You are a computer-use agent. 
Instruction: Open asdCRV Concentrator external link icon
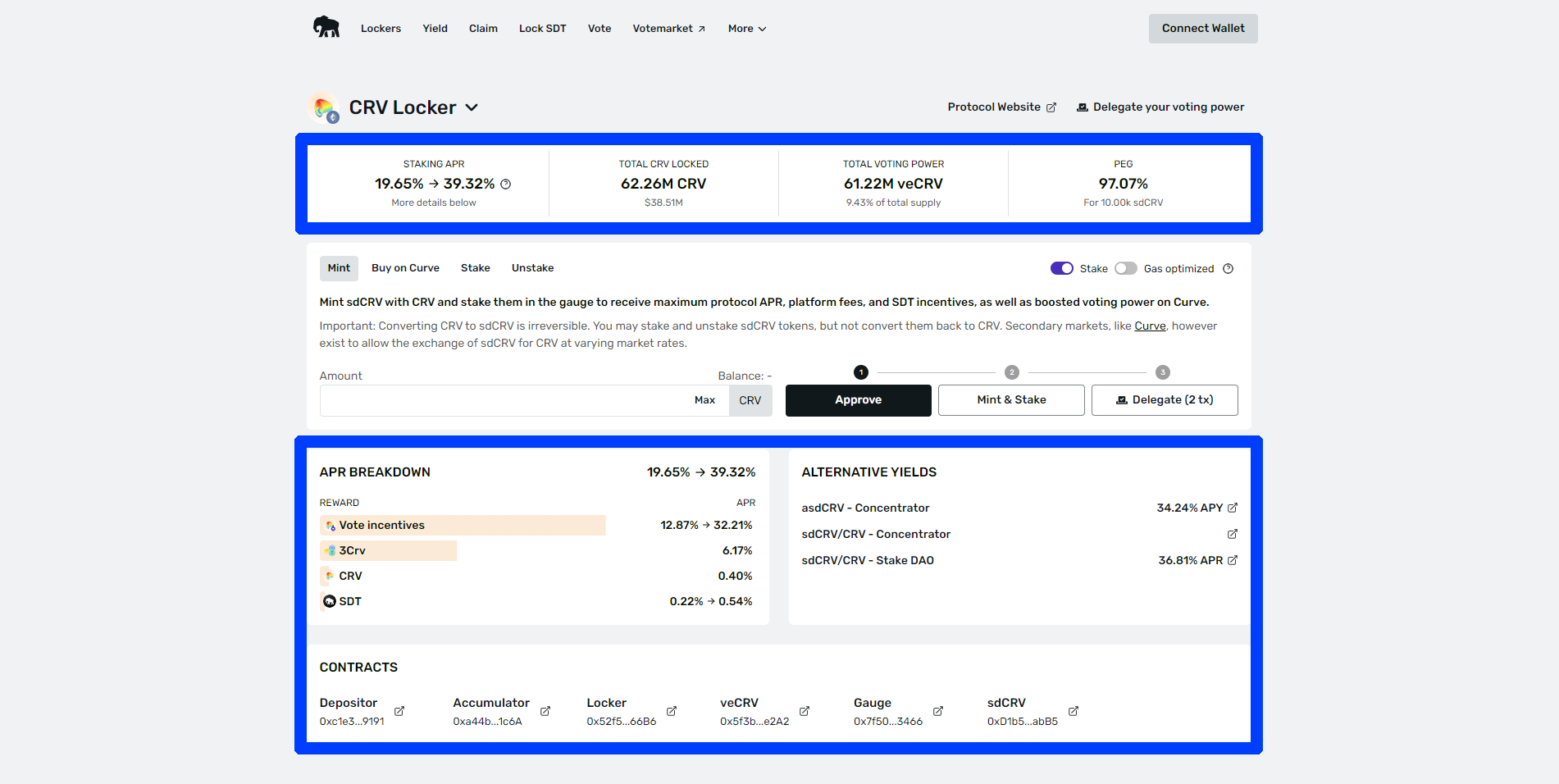pos(1232,508)
